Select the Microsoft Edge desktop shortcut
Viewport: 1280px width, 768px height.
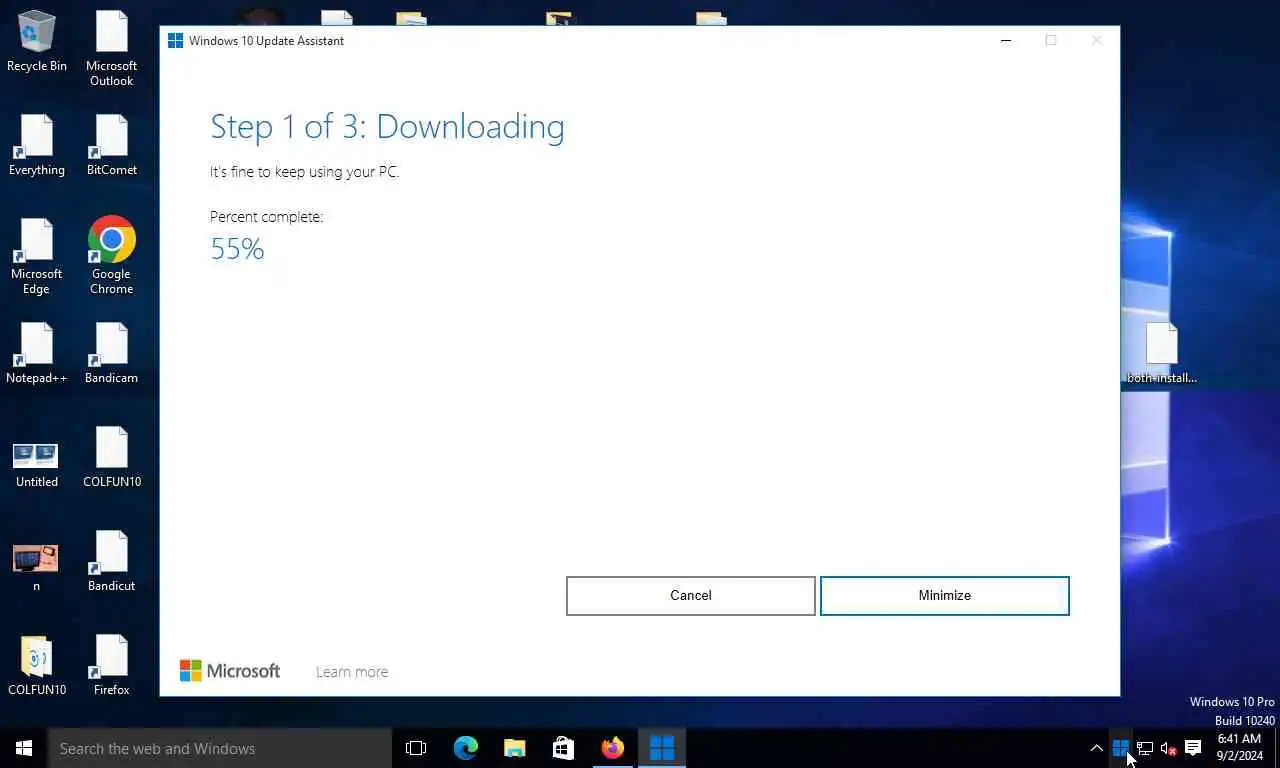coord(37,257)
